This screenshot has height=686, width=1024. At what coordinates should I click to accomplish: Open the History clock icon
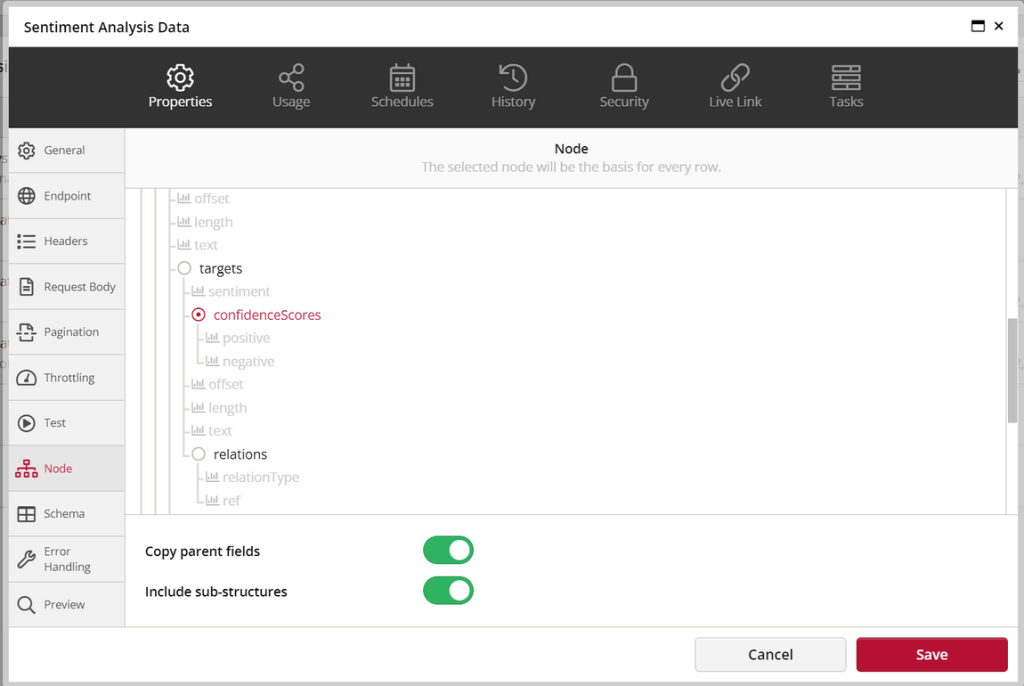click(x=513, y=78)
